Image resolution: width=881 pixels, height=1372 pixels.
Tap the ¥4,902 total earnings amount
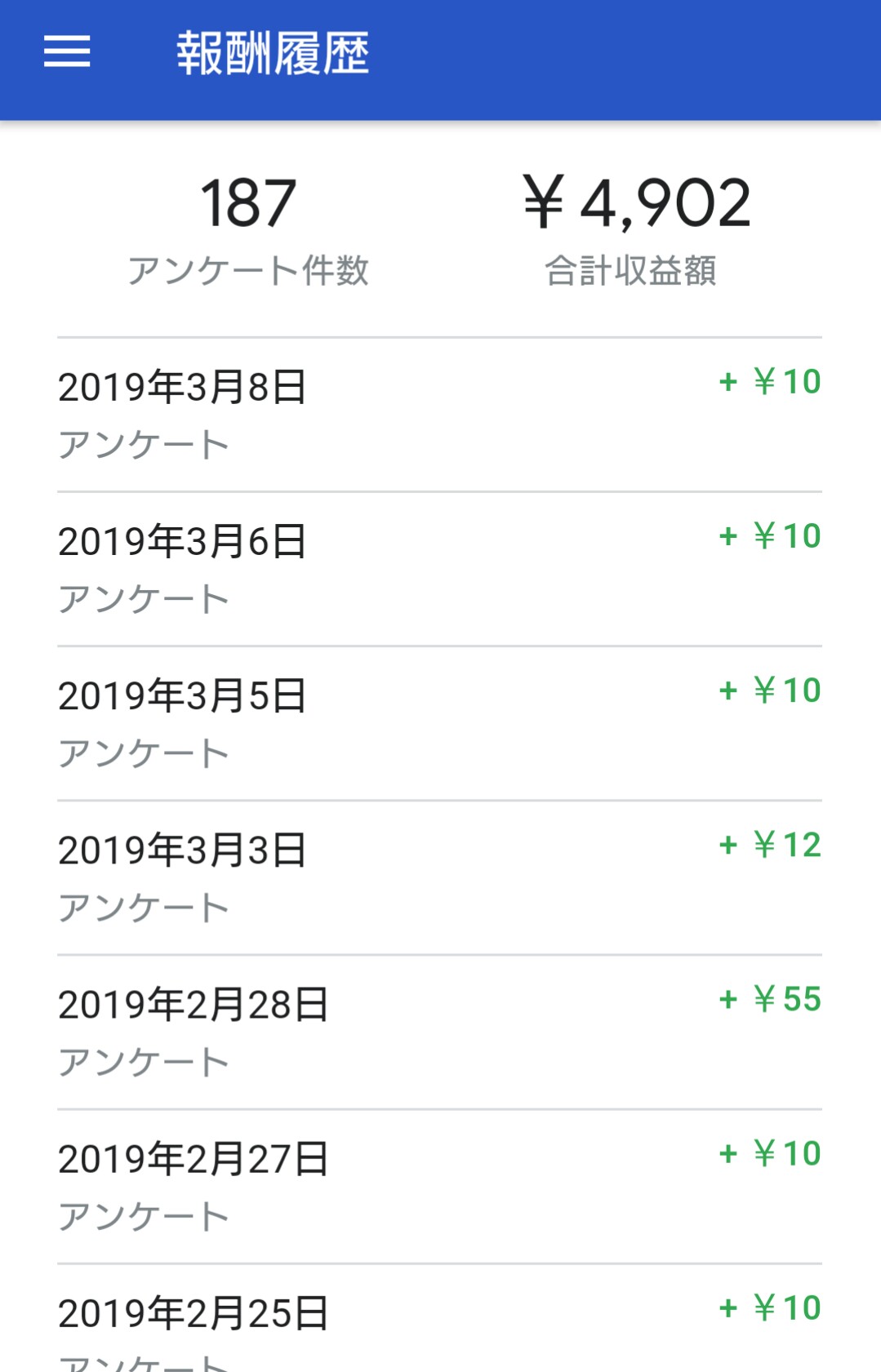(x=636, y=203)
